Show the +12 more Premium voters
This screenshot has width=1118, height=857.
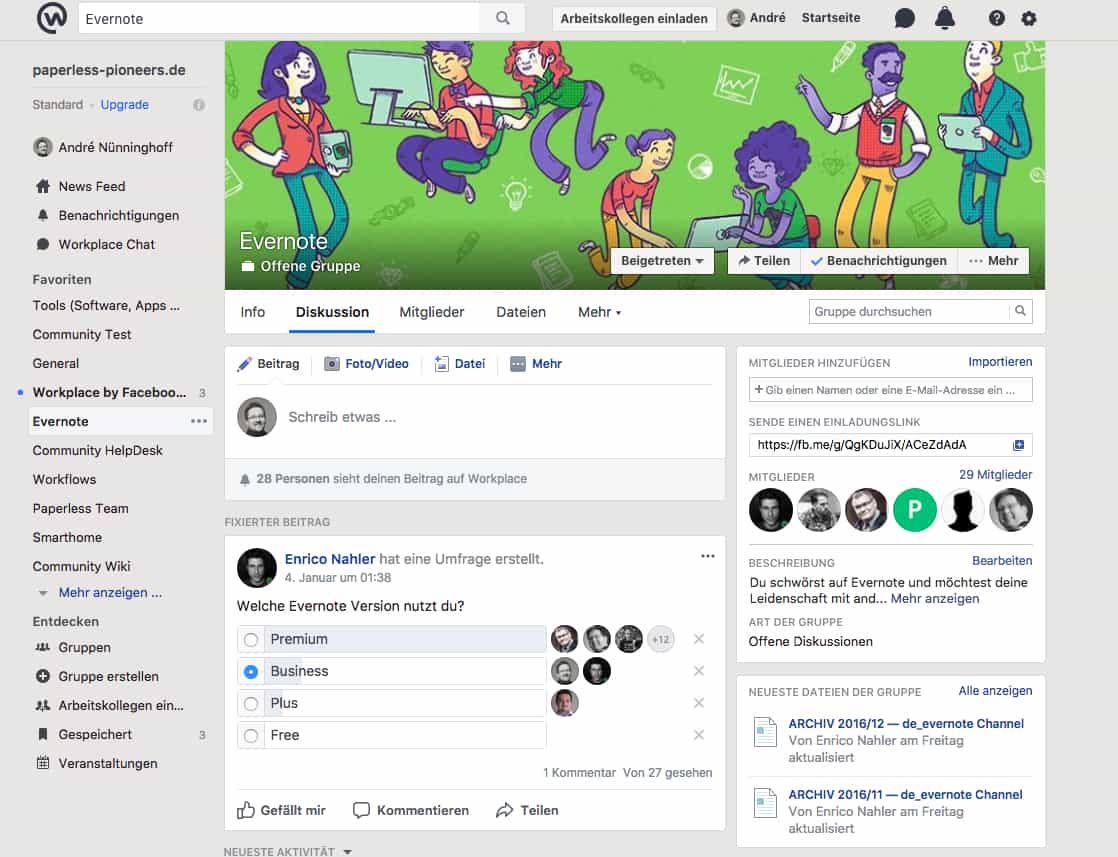[x=661, y=639]
